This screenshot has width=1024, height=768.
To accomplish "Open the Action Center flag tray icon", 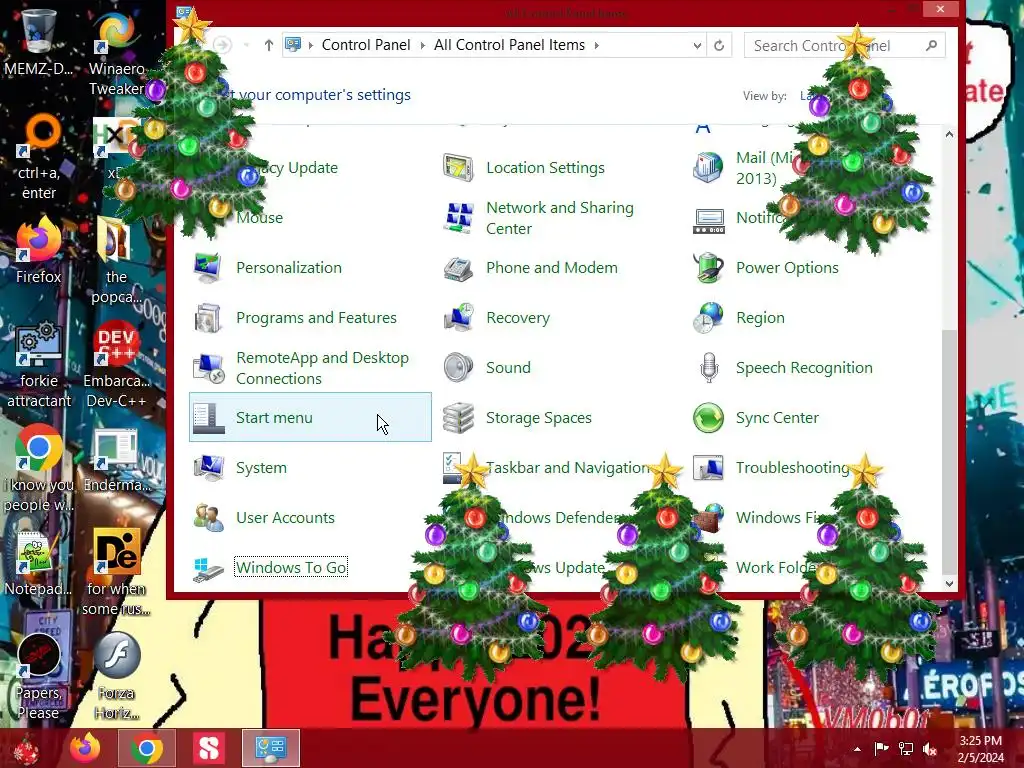I will (x=881, y=748).
